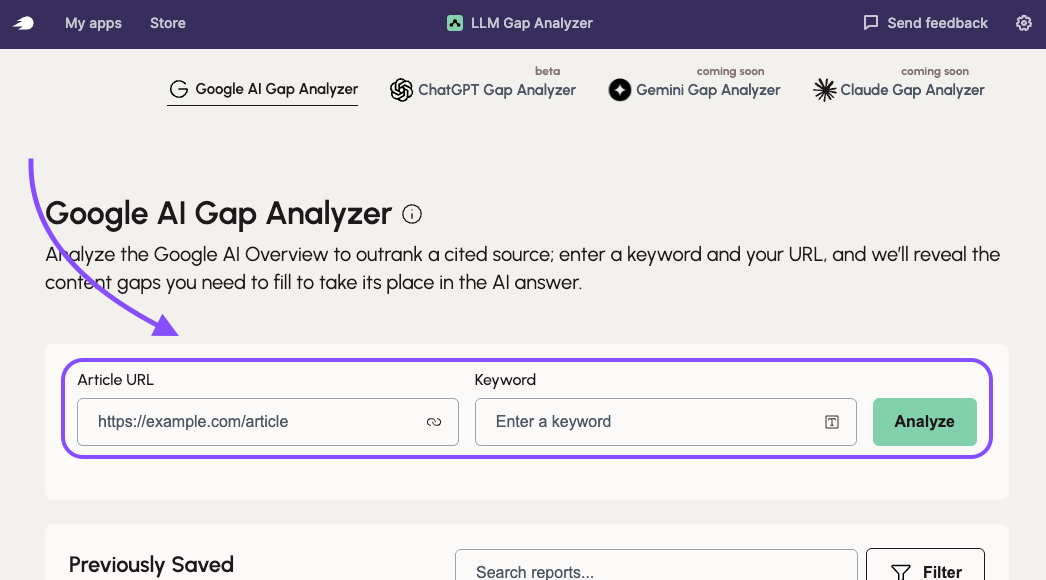Viewport: 1046px width, 580px height.
Task: Click the Gemini icon near 'coming soon'
Action: click(x=619, y=90)
